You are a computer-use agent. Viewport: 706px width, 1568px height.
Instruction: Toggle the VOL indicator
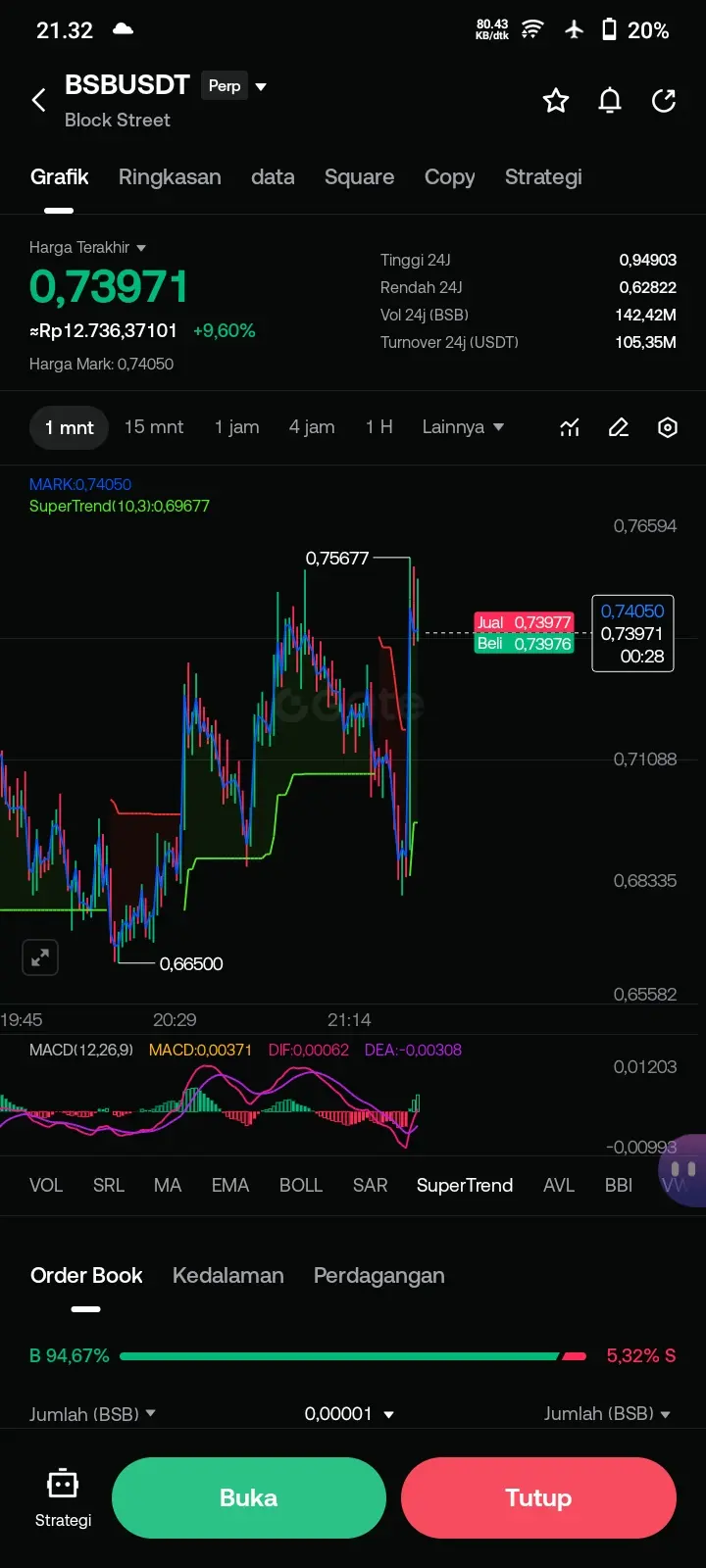pyautogui.click(x=46, y=1185)
